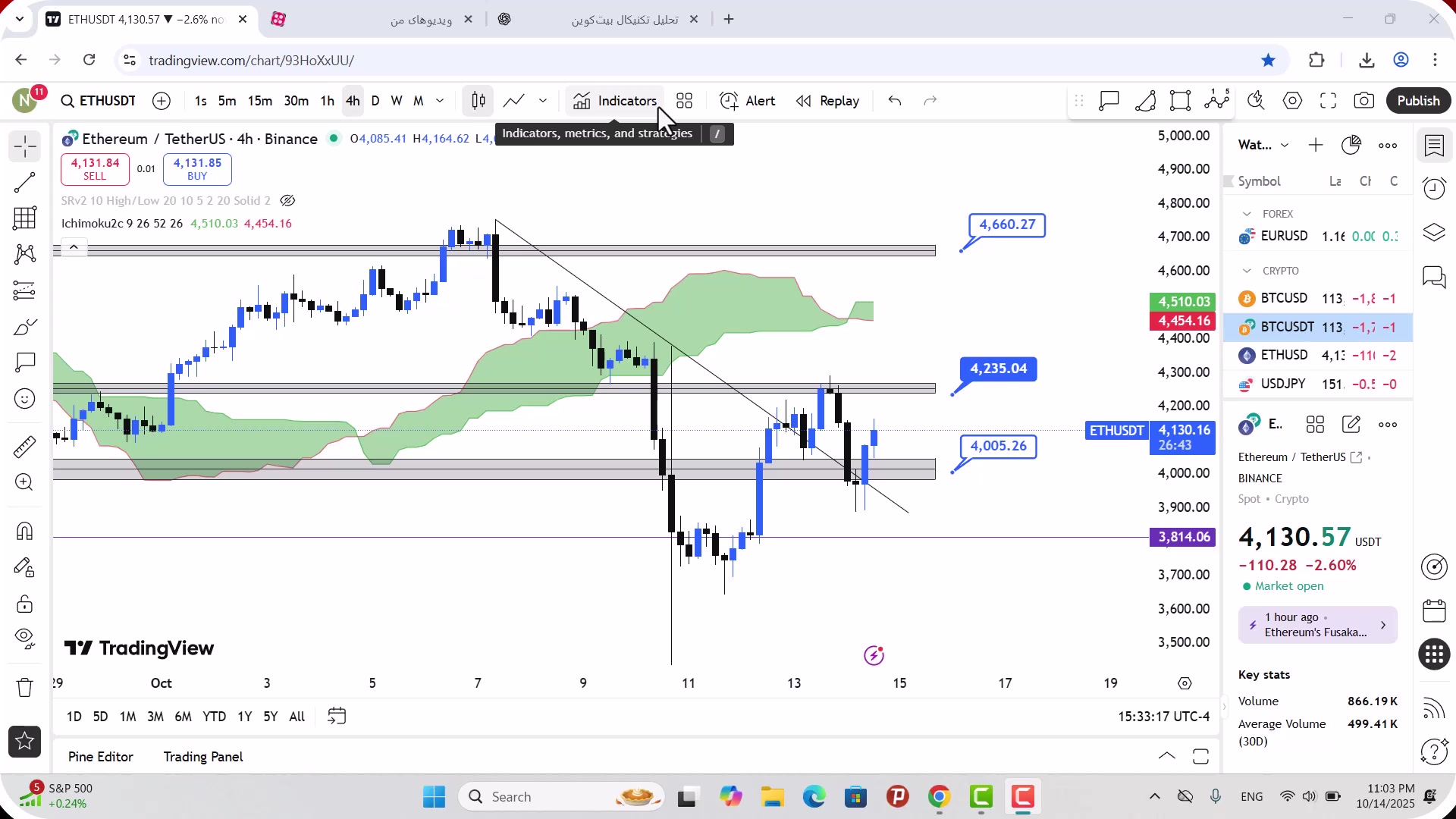The image size is (1456, 819).
Task: Remove drawings with trash icon
Action: (24, 688)
